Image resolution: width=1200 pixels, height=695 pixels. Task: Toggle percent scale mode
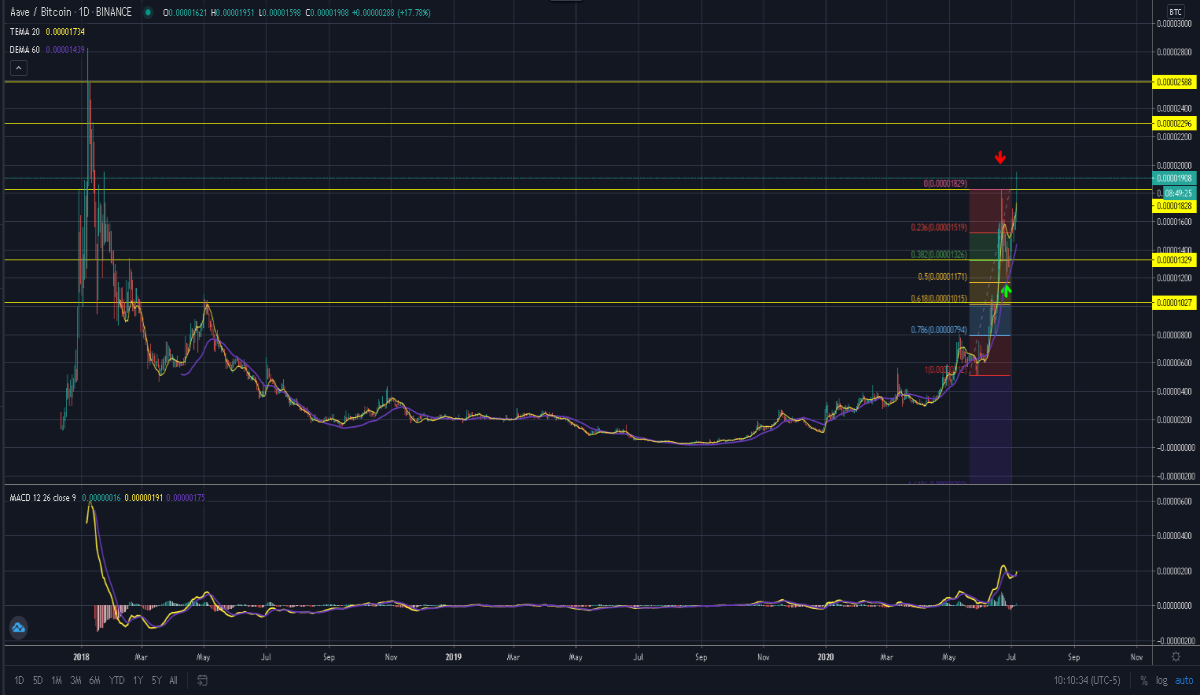click(x=1144, y=680)
